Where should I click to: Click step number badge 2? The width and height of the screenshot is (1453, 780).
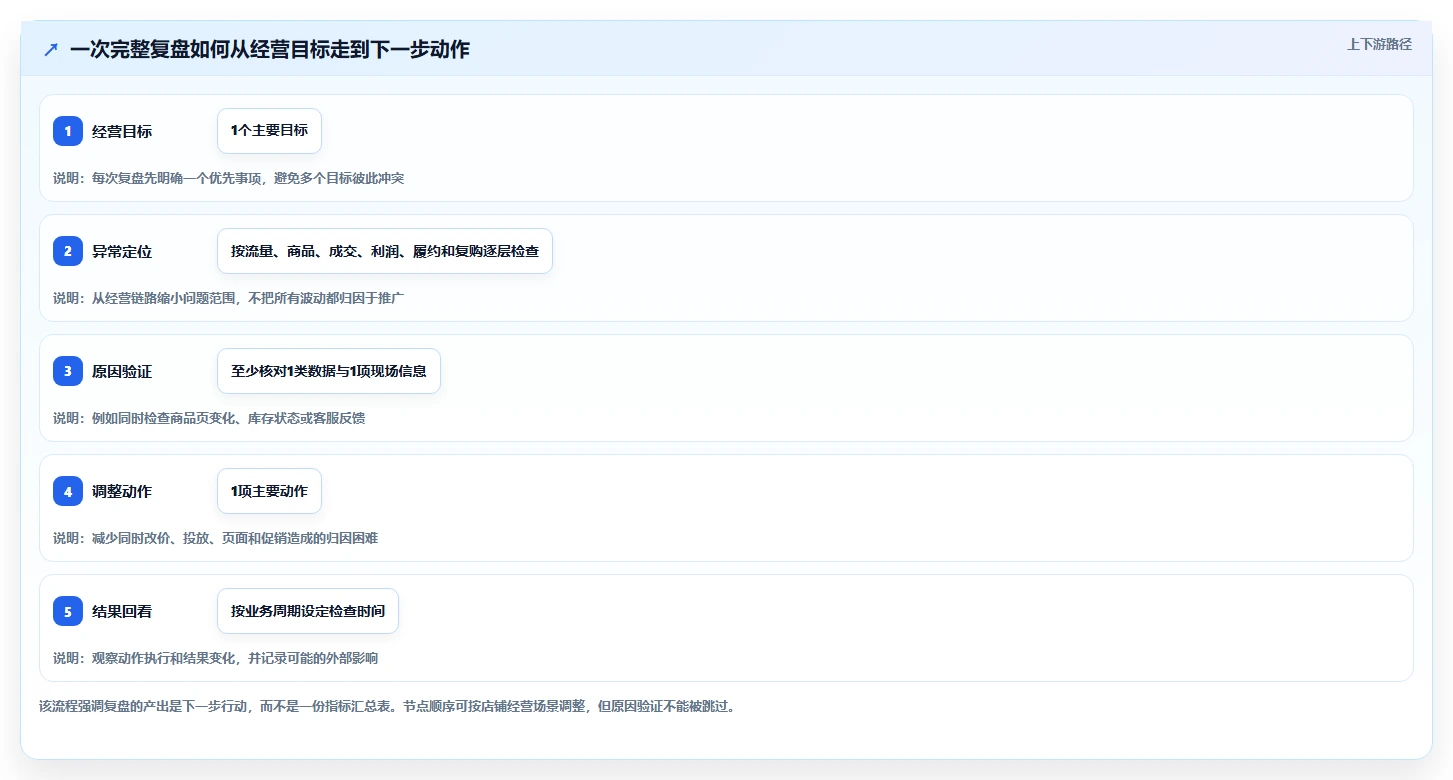(x=68, y=251)
